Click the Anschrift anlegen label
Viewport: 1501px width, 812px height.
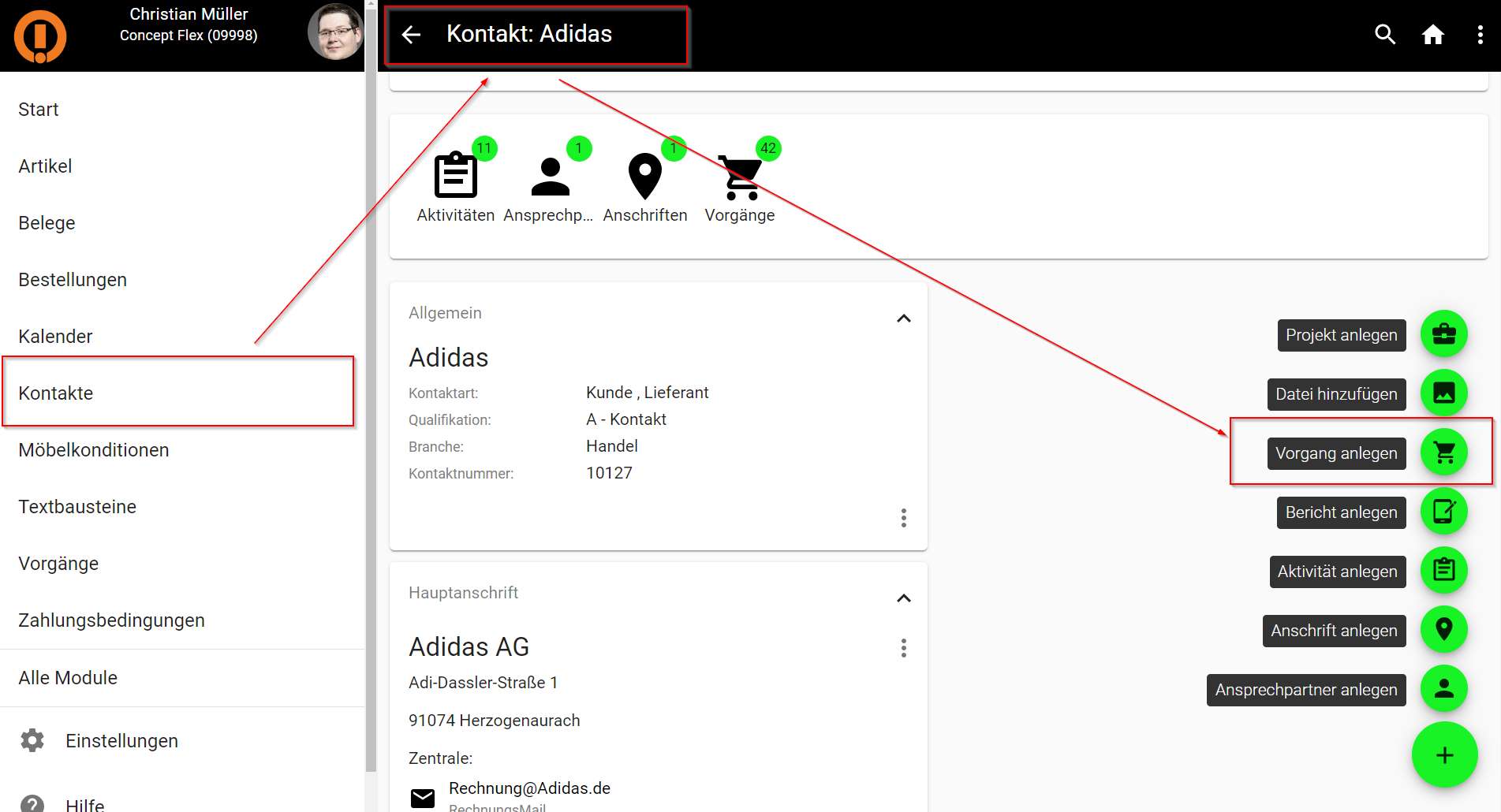(x=1334, y=631)
